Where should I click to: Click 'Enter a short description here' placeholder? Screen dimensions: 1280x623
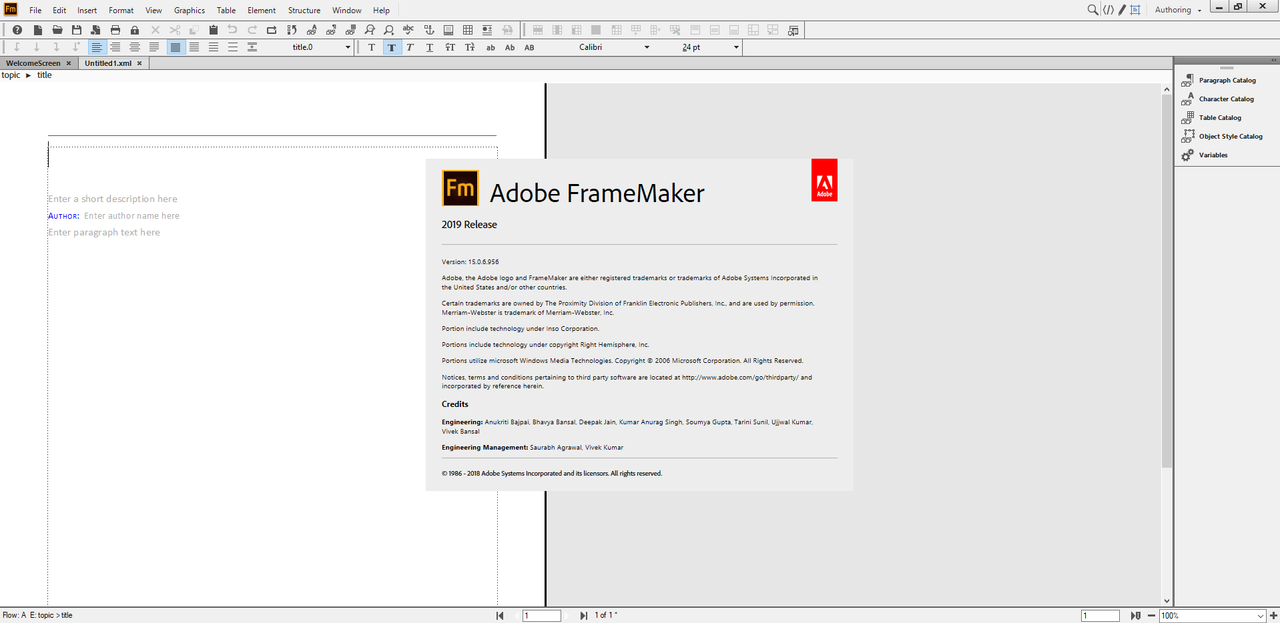click(112, 199)
